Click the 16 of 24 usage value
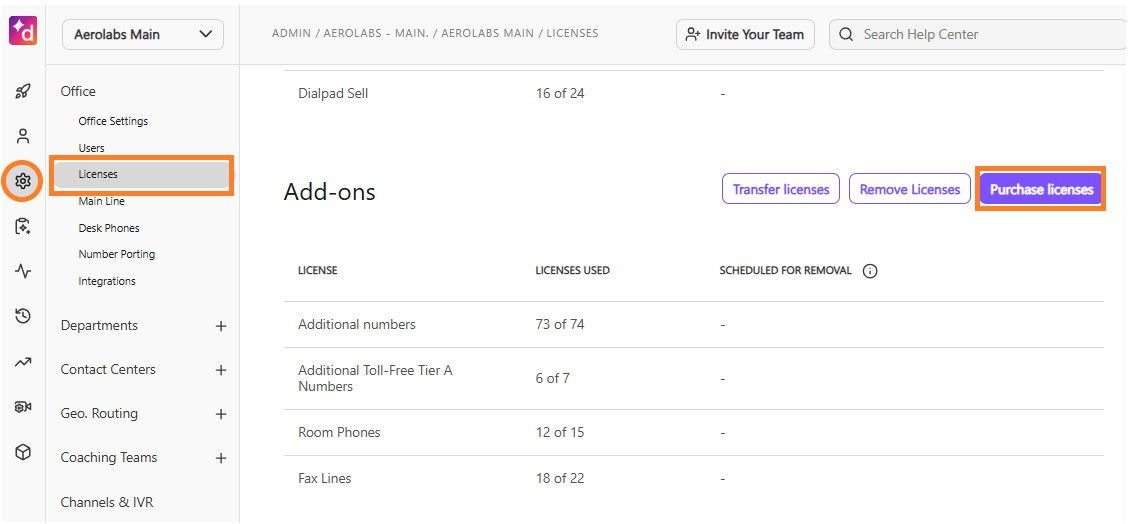Image resolution: width=1129 pixels, height=524 pixels. (560, 94)
